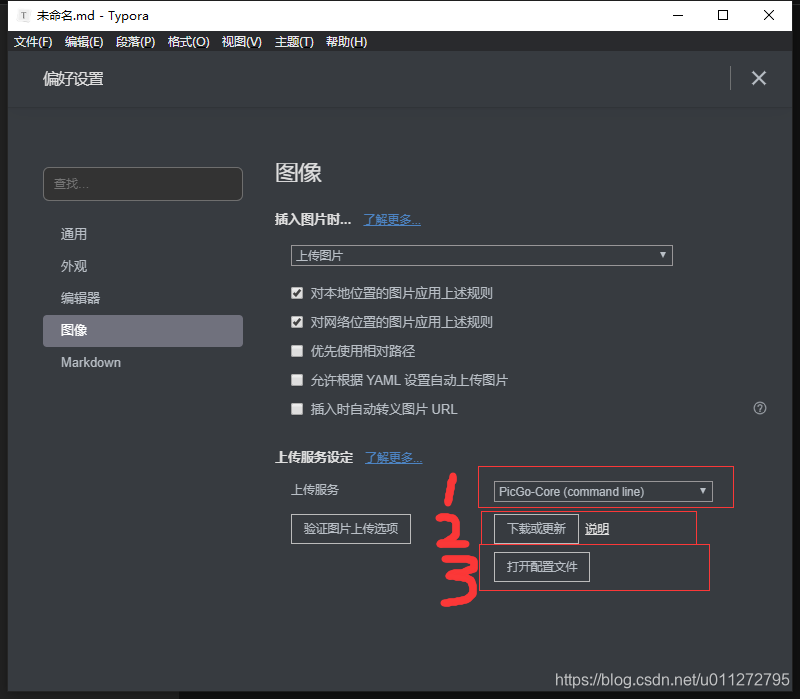
Task: Open the 主题(T) menu
Action: click(294, 42)
